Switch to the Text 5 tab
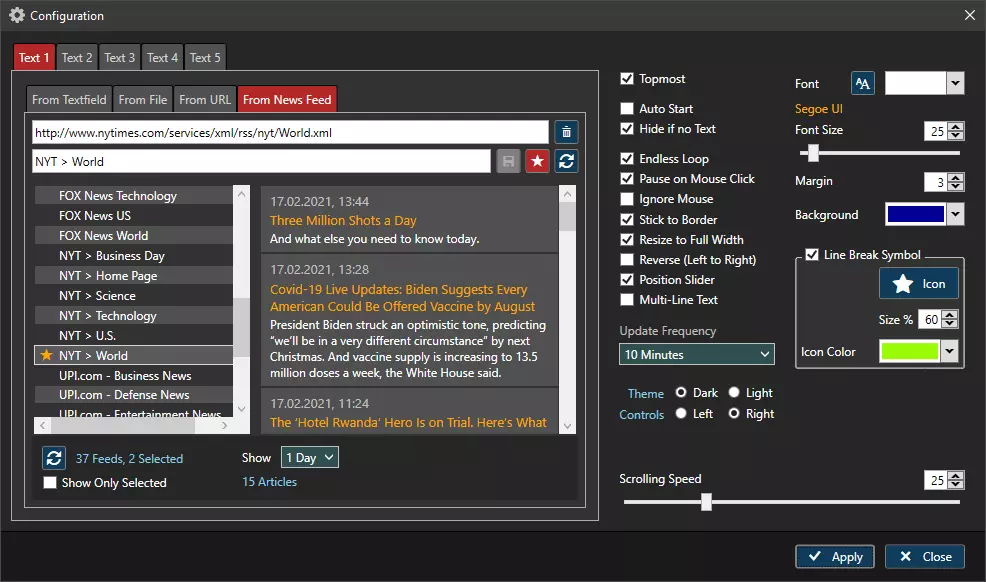Viewport: 986px width, 582px height. [x=205, y=58]
